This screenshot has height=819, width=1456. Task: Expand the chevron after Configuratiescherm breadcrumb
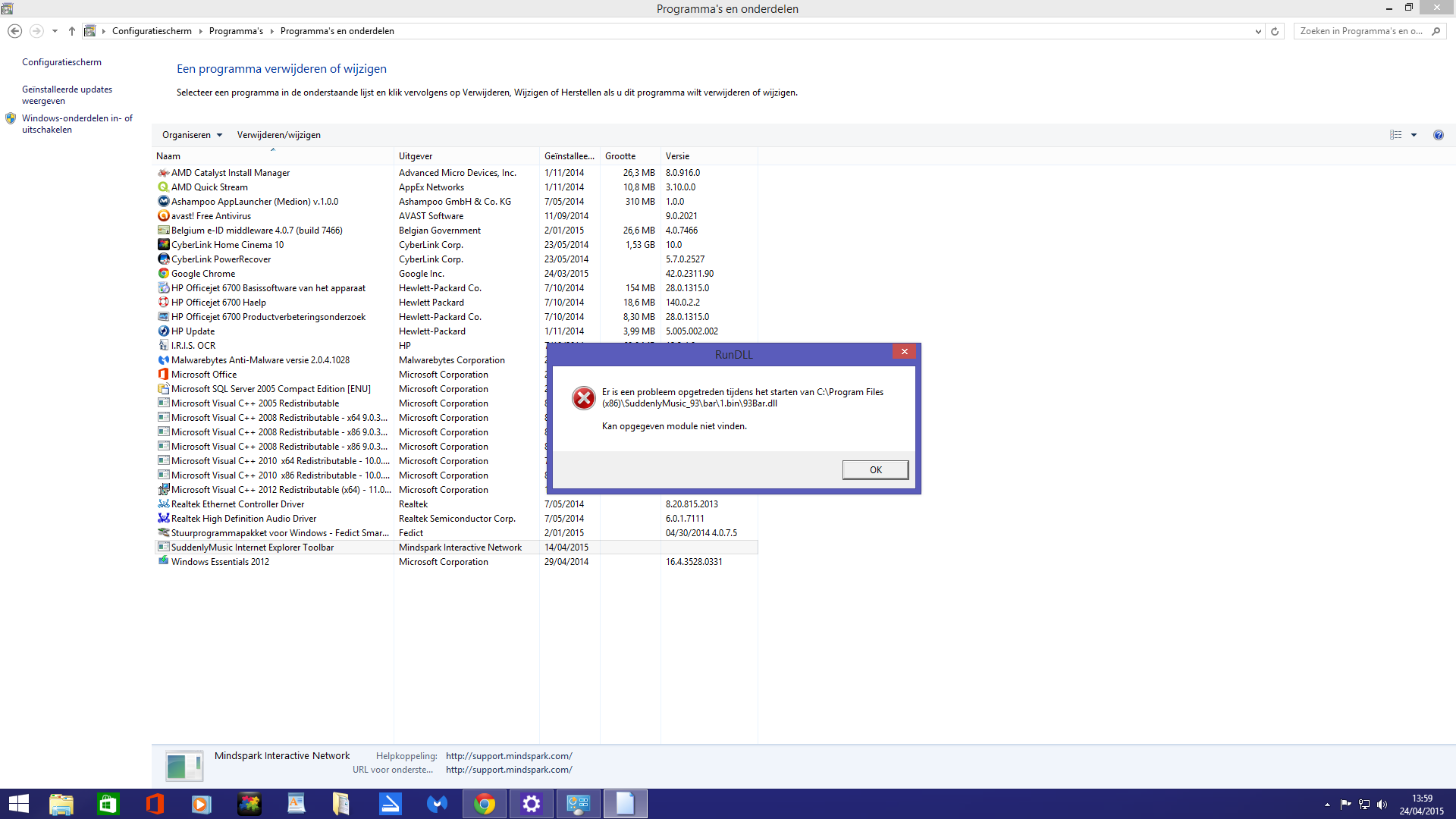coord(201,31)
